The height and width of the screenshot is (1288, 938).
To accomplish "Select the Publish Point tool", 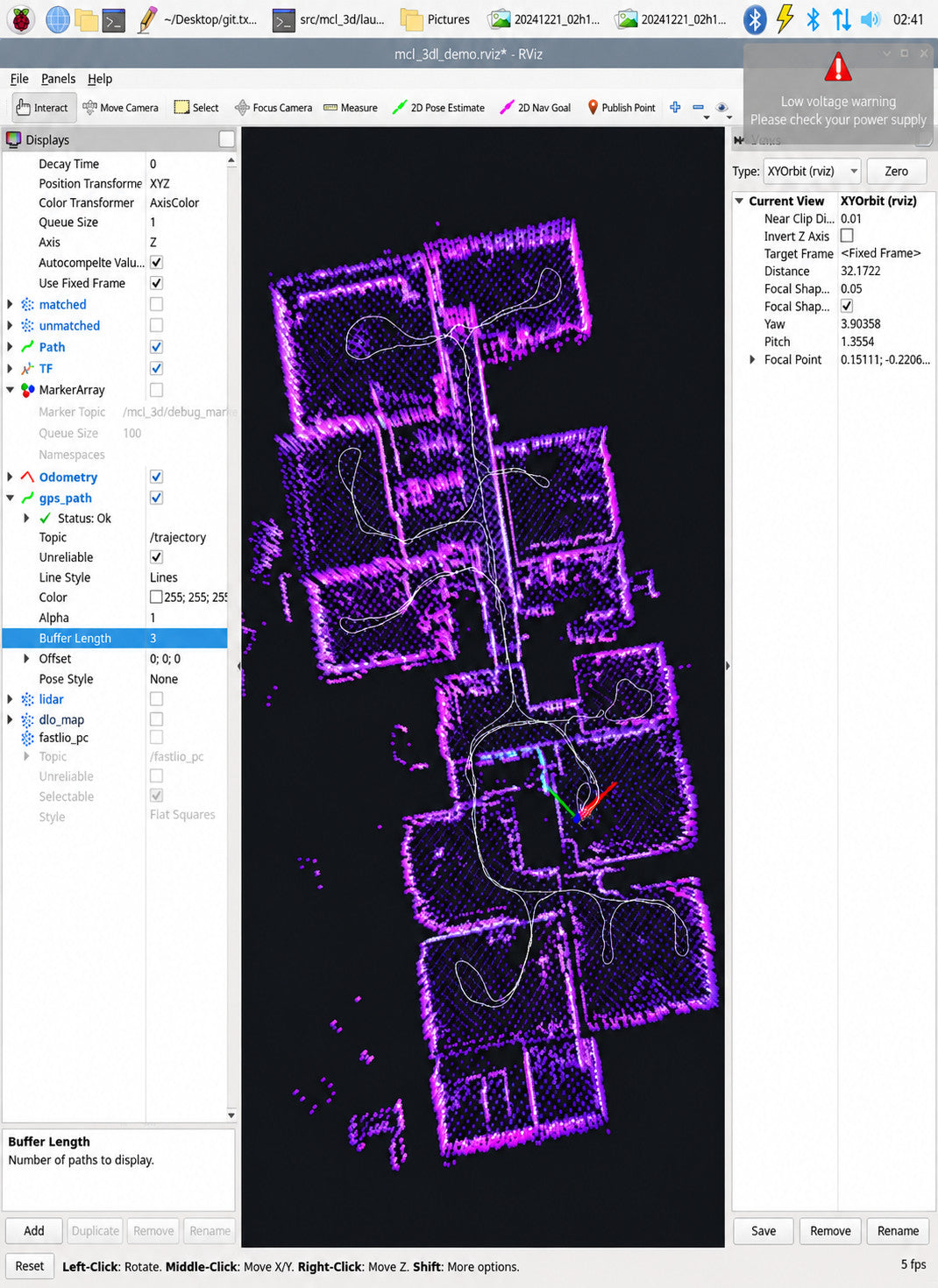I will tap(621, 108).
